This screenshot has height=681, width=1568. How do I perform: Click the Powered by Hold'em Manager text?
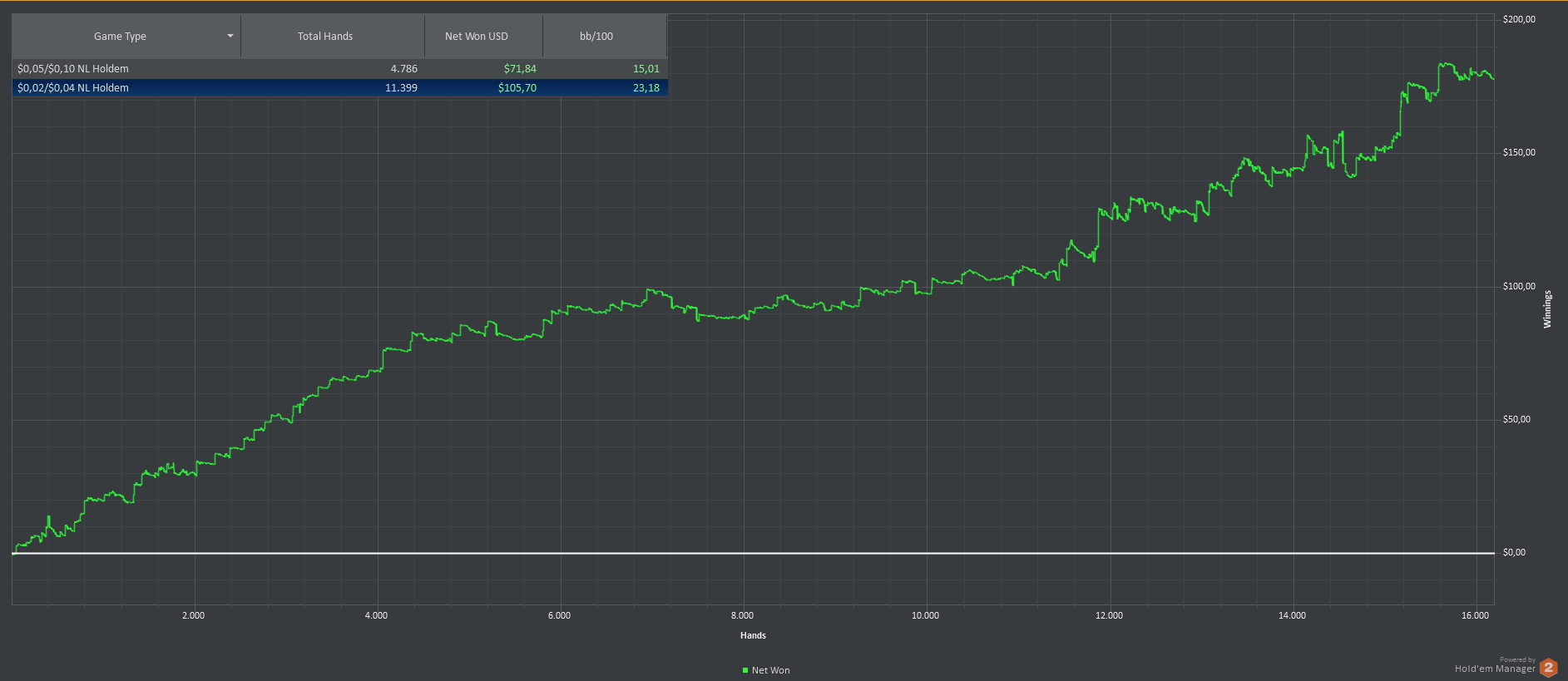[x=1495, y=665]
